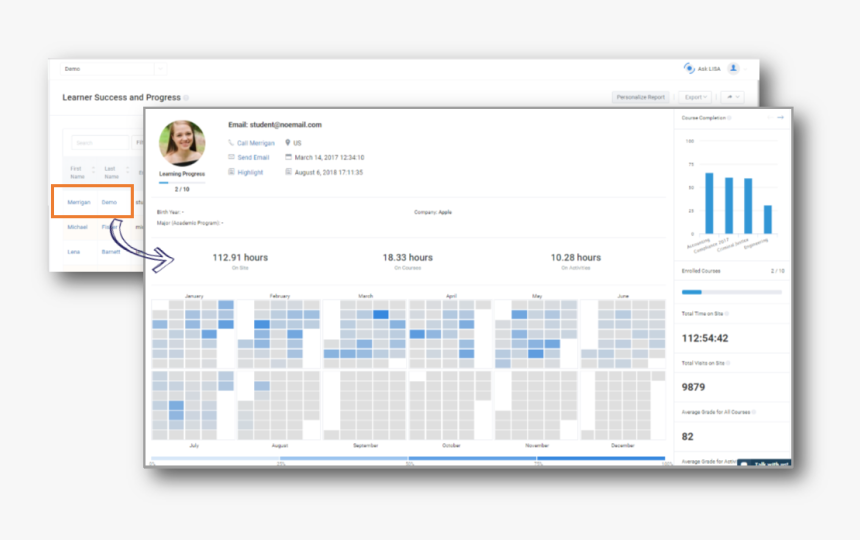
Task: Click info icon next to Learner Success title
Action: [186, 98]
